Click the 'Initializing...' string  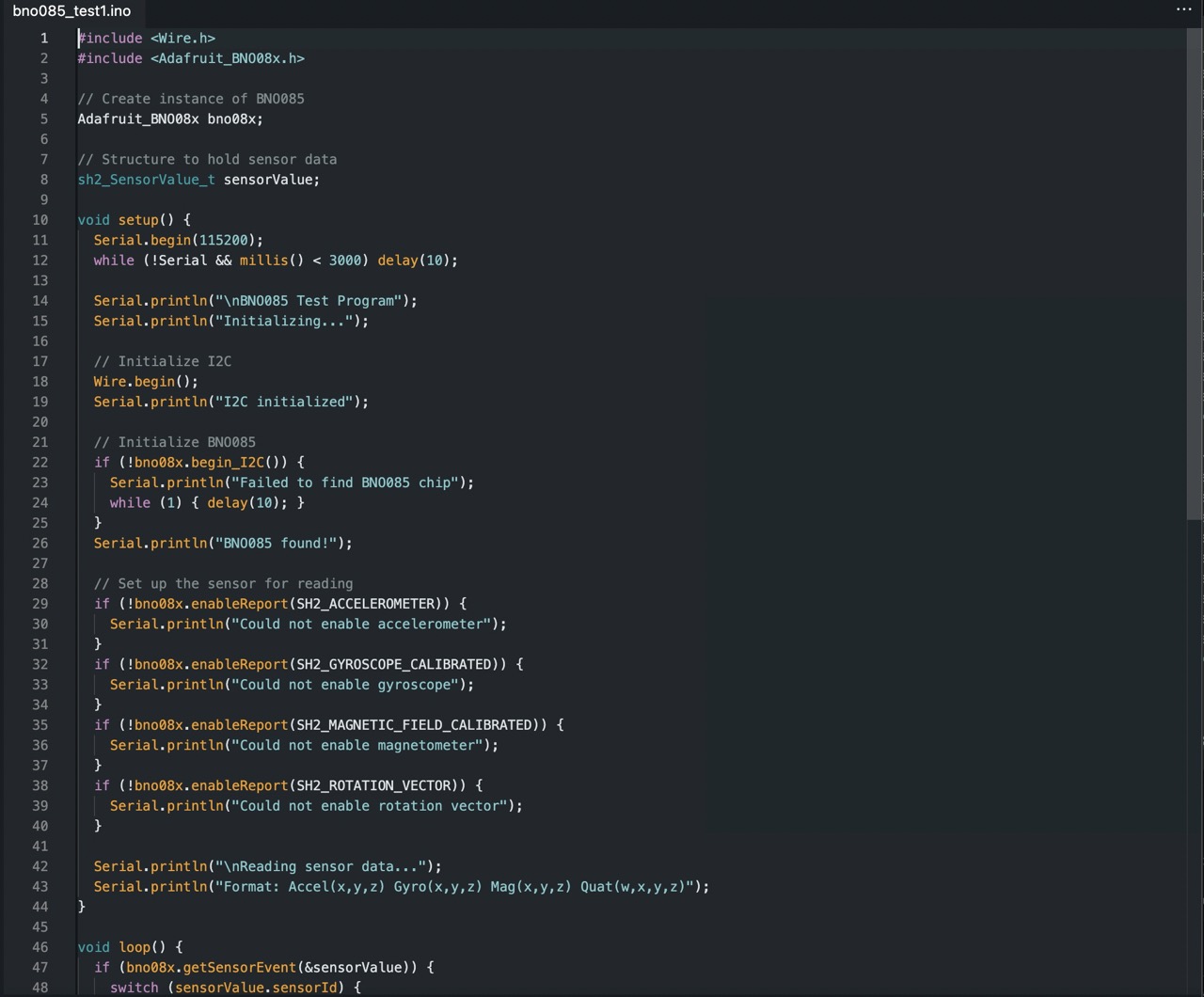coord(284,322)
